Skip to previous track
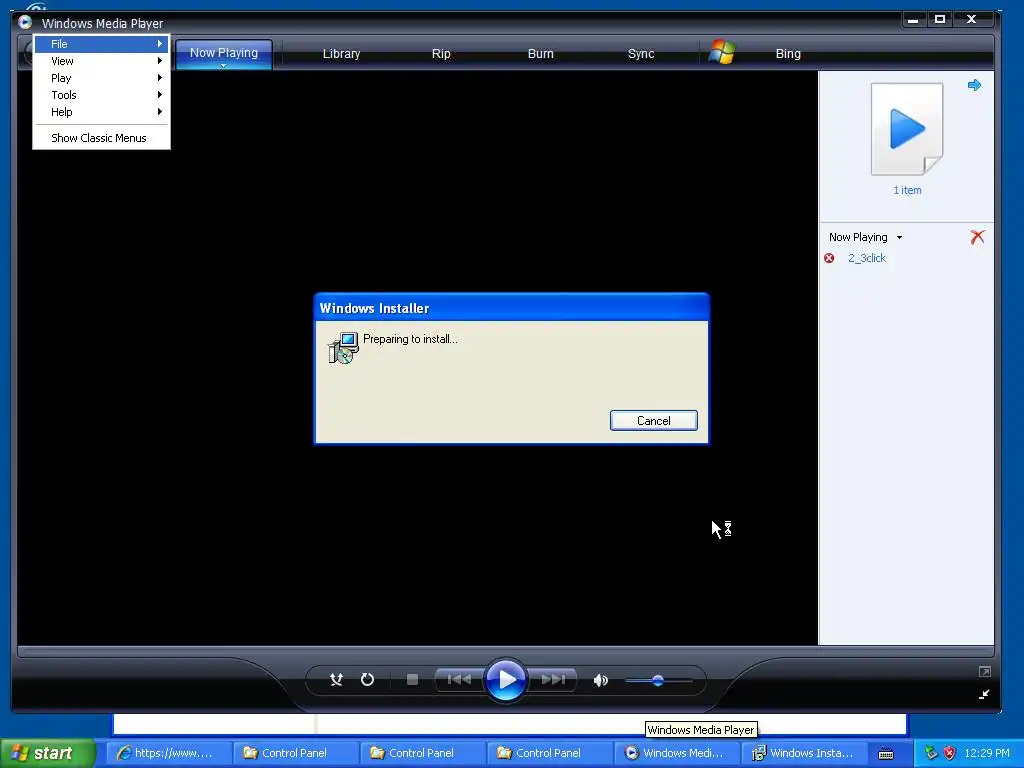The width and height of the screenshot is (1024, 768). pyautogui.click(x=460, y=680)
